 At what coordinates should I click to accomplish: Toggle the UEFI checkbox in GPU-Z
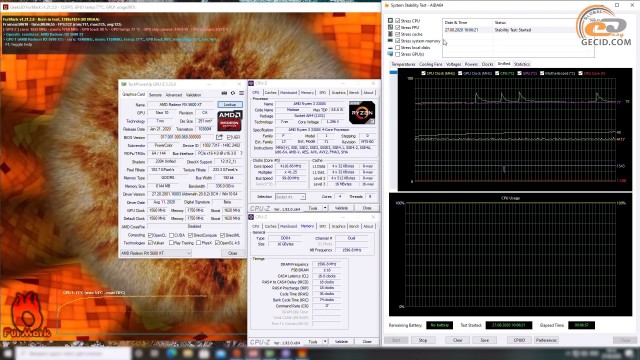pyautogui.click(x=229, y=137)
